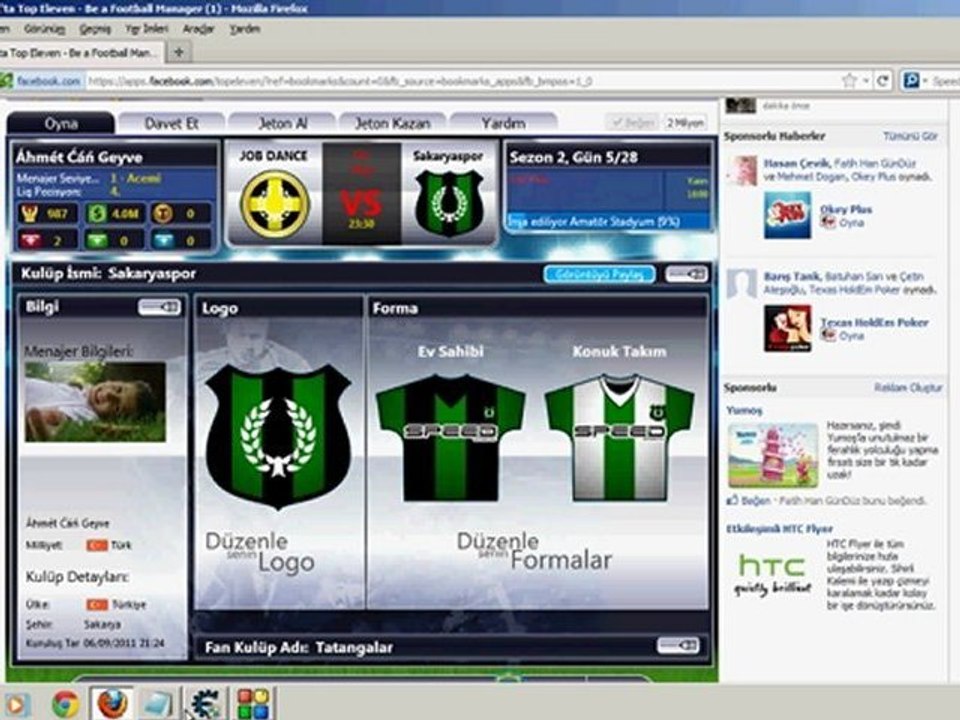Open the address bar history dropdown arrow
Image resolution: width=960 pixels, height=720 pixels.
(x=866, y=80)
